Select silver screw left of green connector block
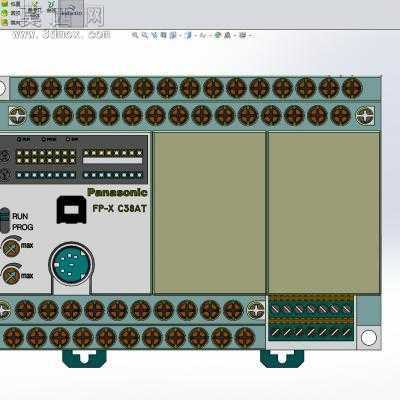The image size is (400, 400). (256, 309)
